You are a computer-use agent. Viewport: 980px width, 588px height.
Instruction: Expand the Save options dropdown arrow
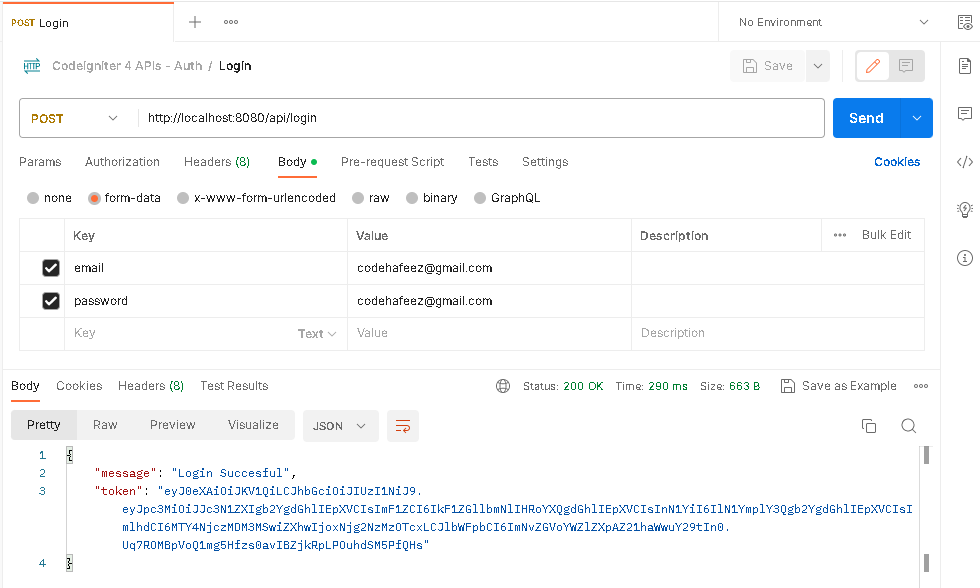point(818,66)
